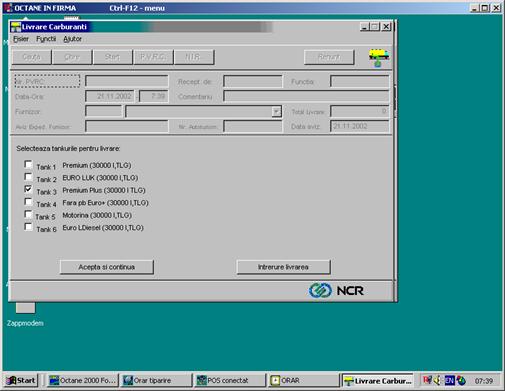The height and width of the screenshot is (391, 505).
Task: Click the Comentariu input field
Action: [x=306, y=96]
